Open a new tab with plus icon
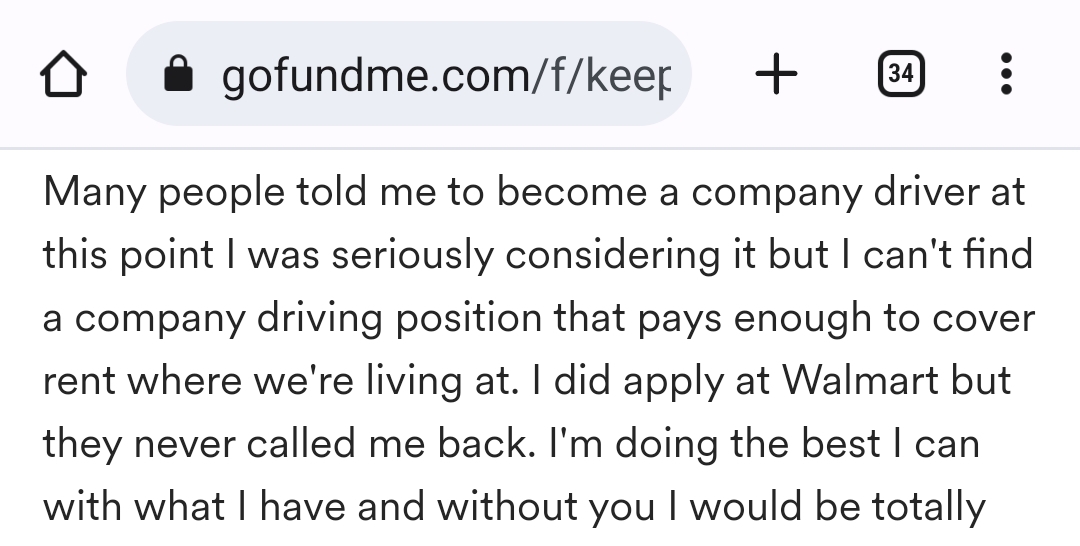 [x=777, y=74]
